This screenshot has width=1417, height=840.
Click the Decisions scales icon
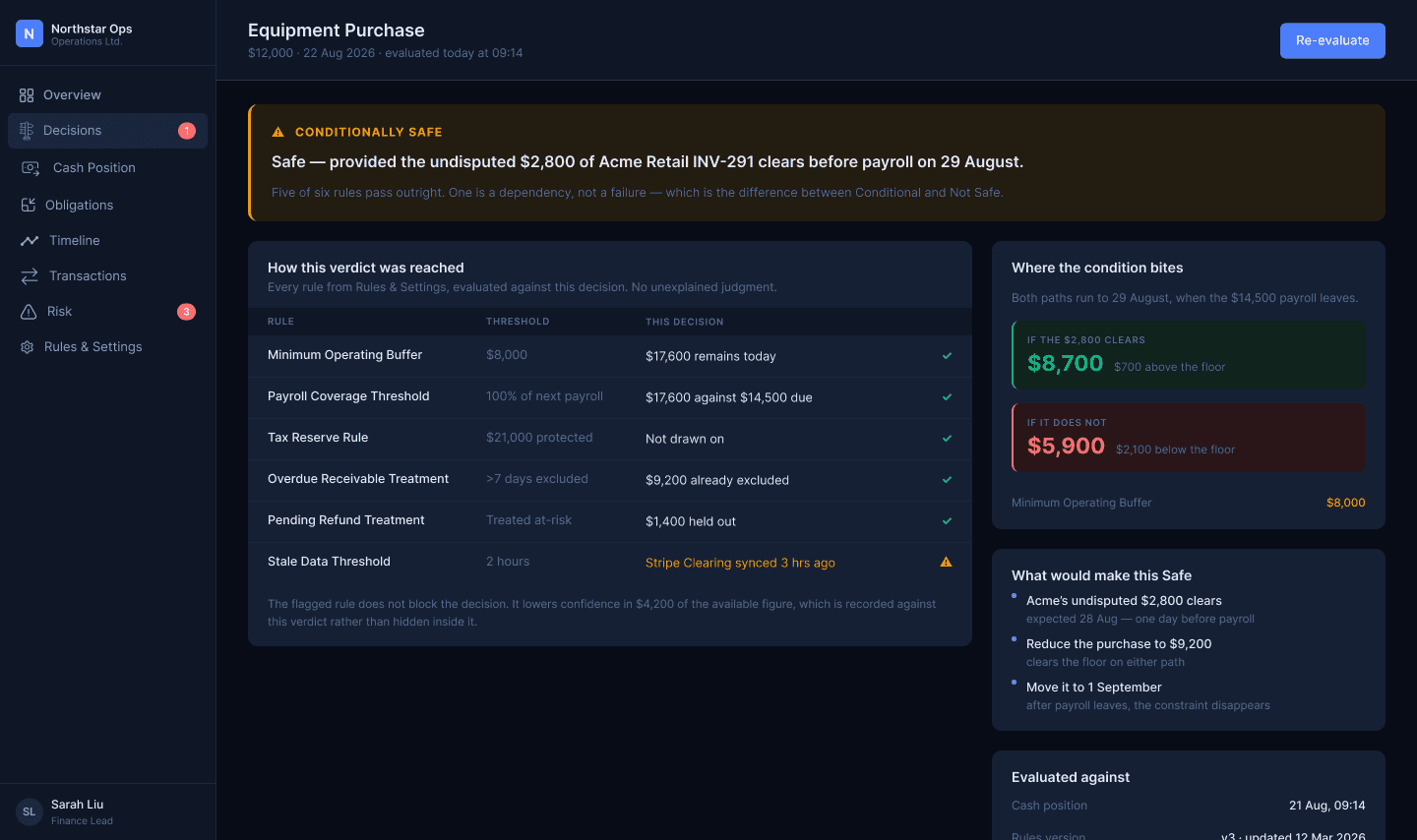[x=27, y=131]
